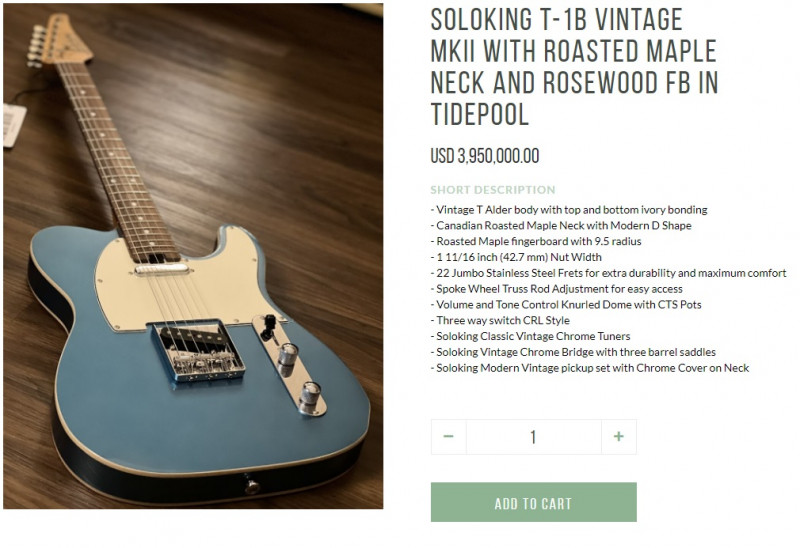
Task: Click the 1 11/16 inch Nut Width line
Action: tap(516, 257)
